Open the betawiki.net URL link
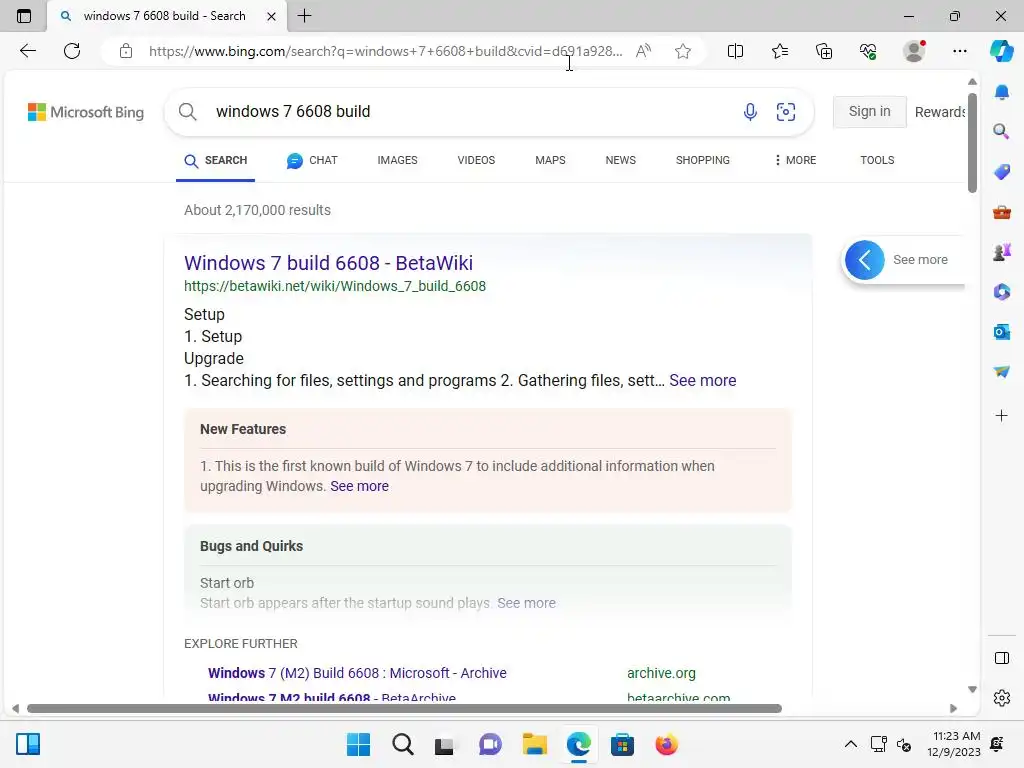 (x=335, y=286)
